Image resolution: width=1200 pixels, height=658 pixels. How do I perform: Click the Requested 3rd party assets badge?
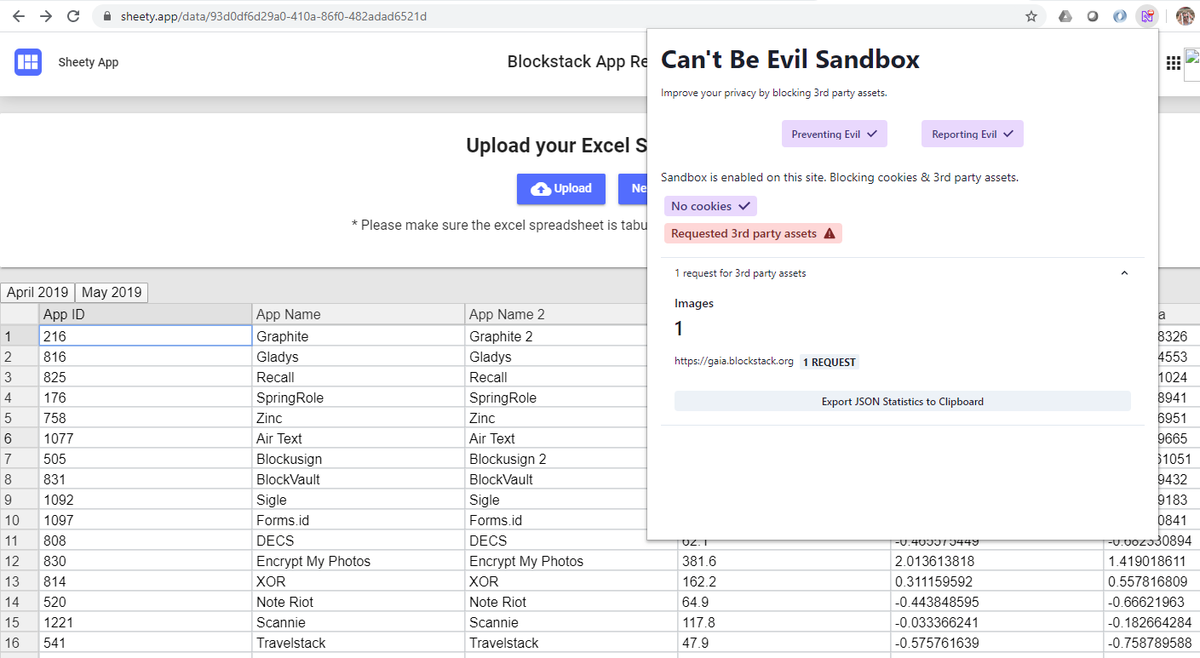click(x=753, y=234)
